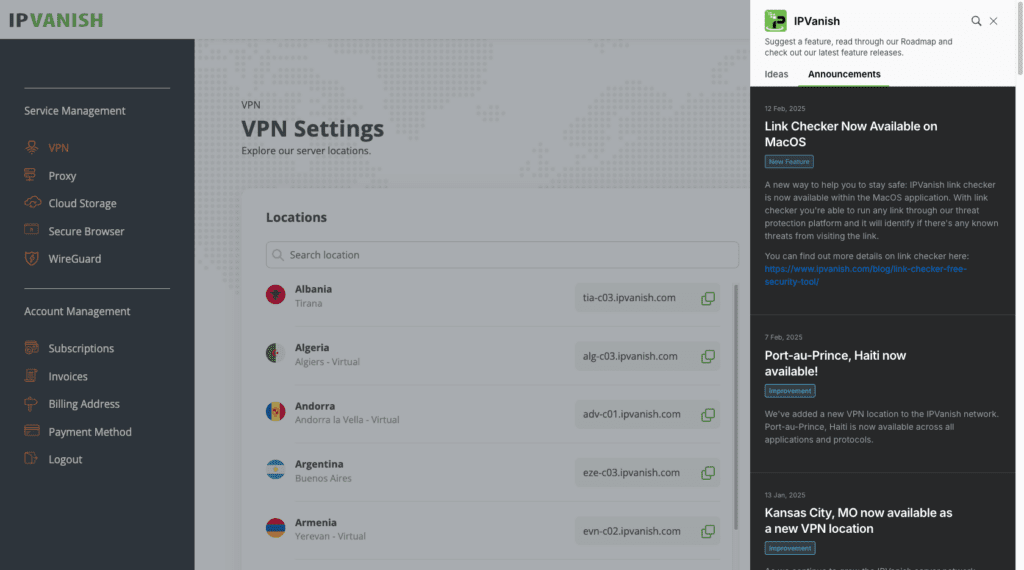Select the eze-c03.ipvanish.com hostname text
1024x570 pixels.
click(x=631, y=473)
